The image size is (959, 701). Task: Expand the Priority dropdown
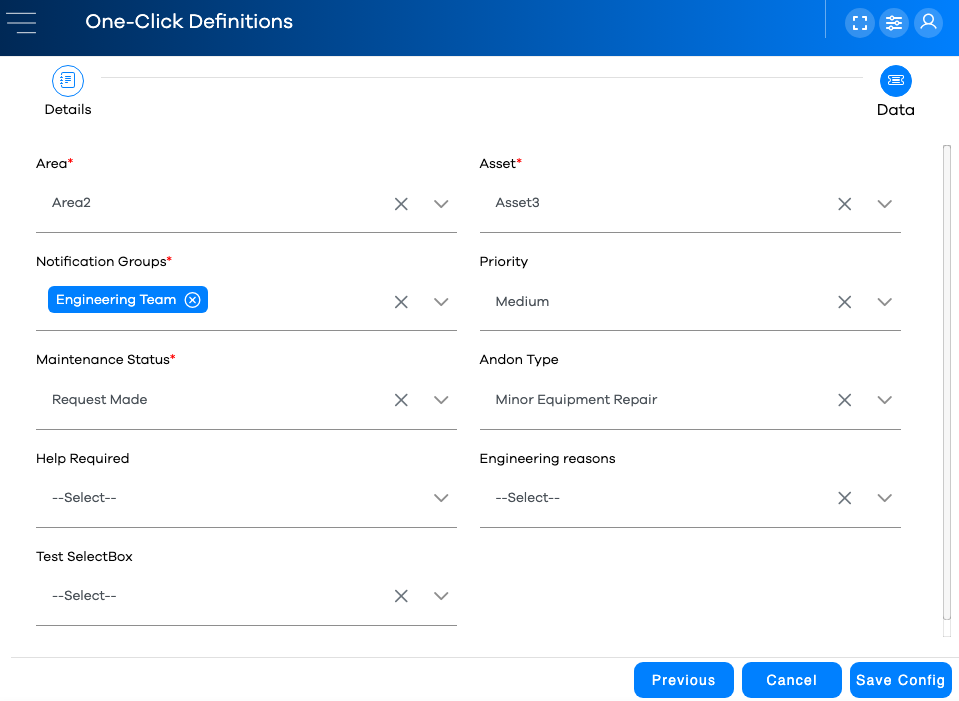[x=884, y=302]
